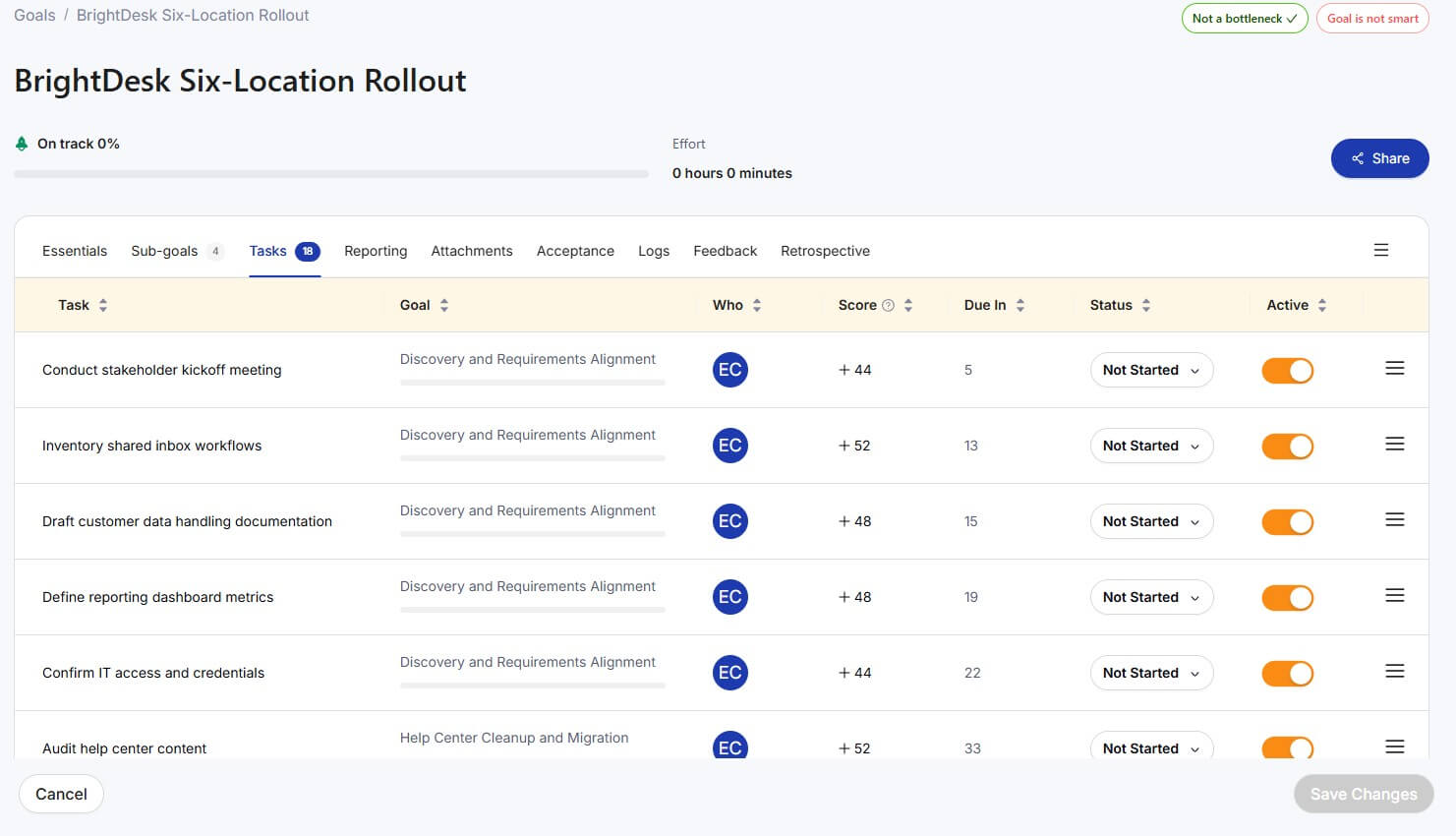
Task: Open Status dropdown for kickoff meeting task
Action: [x=1151, y=370]
